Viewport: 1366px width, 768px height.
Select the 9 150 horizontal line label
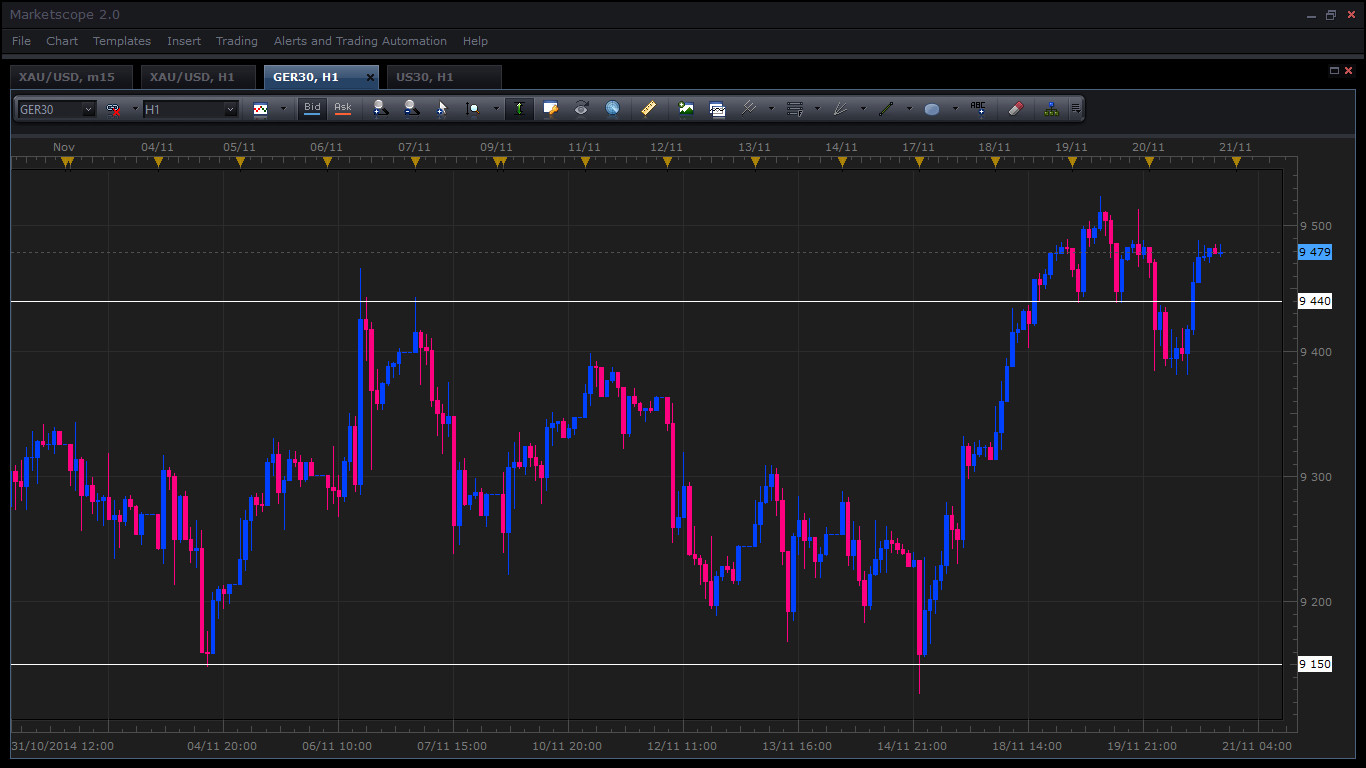1315,664
